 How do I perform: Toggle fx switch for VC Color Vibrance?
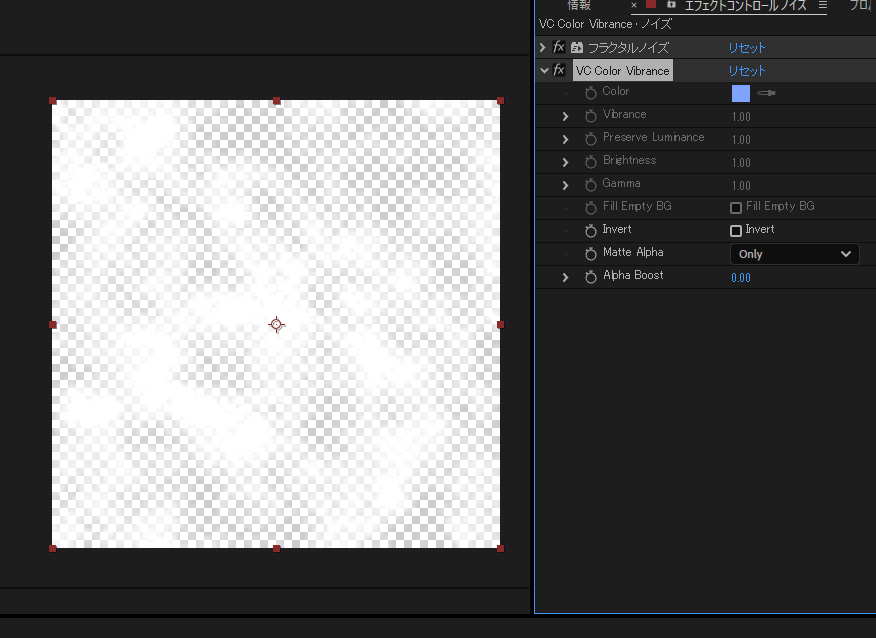click(559, 70)
